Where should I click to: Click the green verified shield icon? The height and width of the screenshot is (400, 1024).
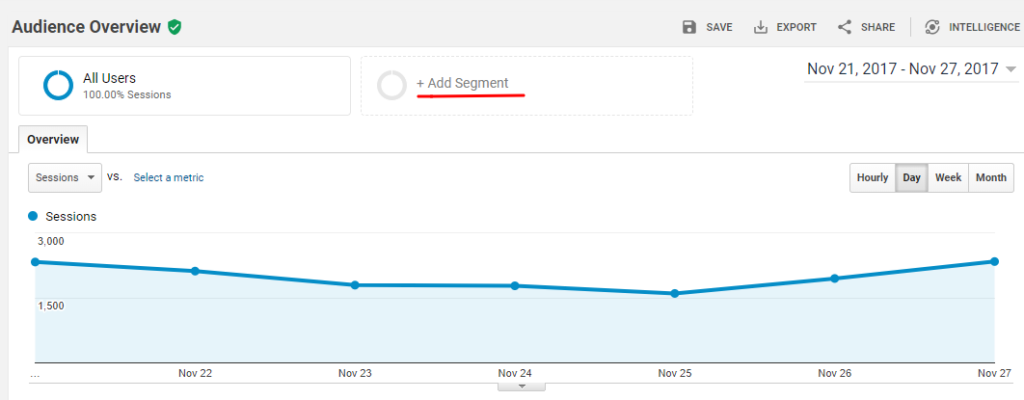pos(174,27)
